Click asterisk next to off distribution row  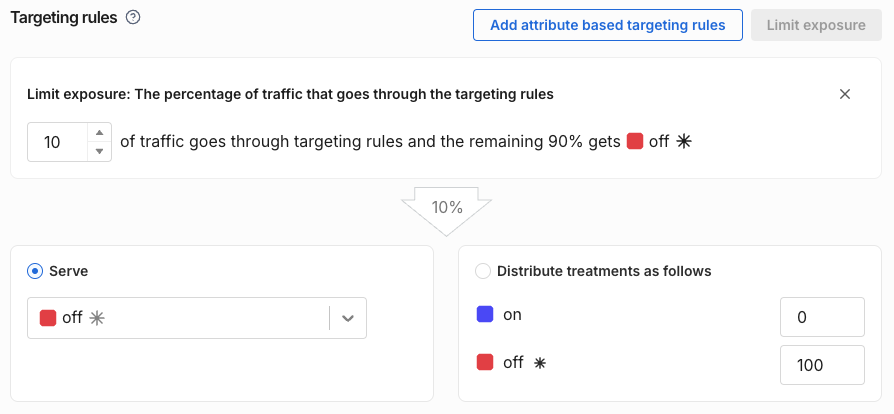click(x=540, y=363)
